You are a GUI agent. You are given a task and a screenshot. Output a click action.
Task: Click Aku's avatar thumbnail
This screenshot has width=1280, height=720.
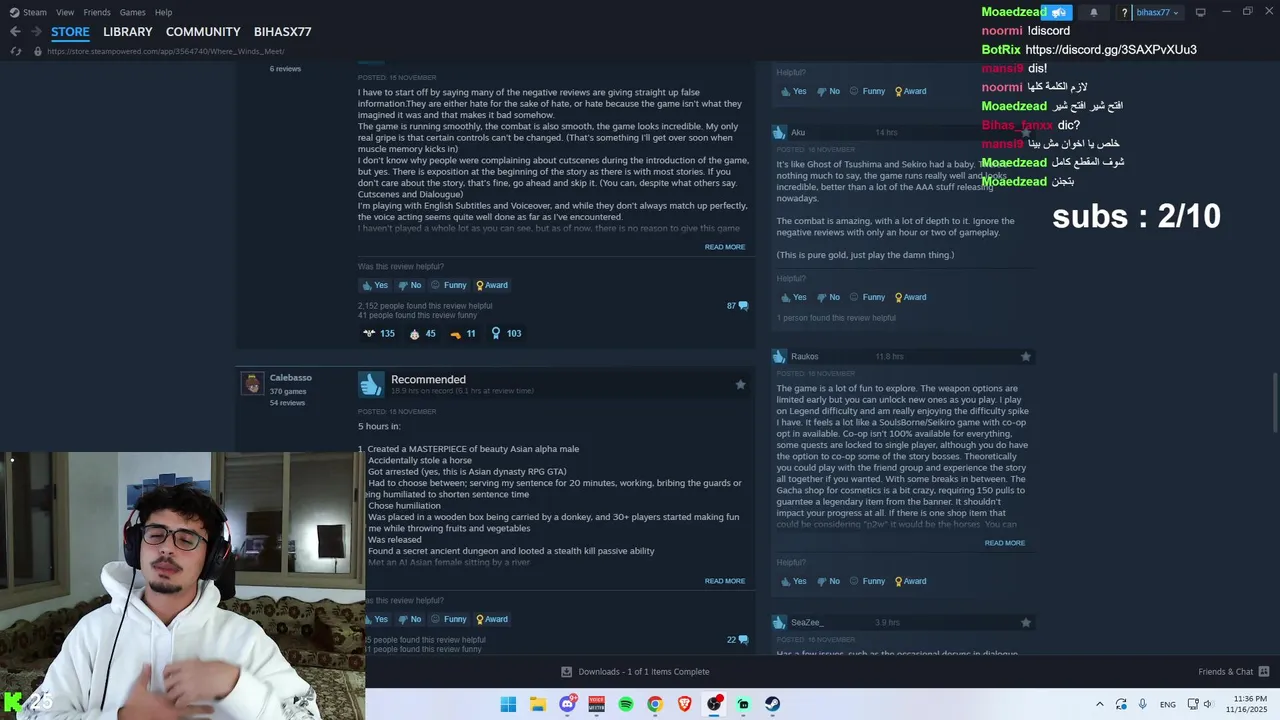[779, 132]
